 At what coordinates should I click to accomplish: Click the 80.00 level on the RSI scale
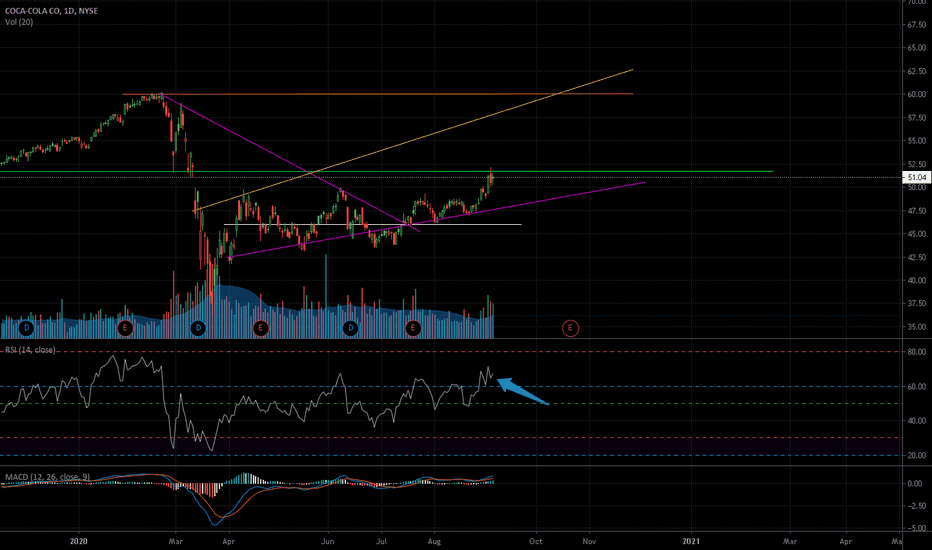click(916, 352)
